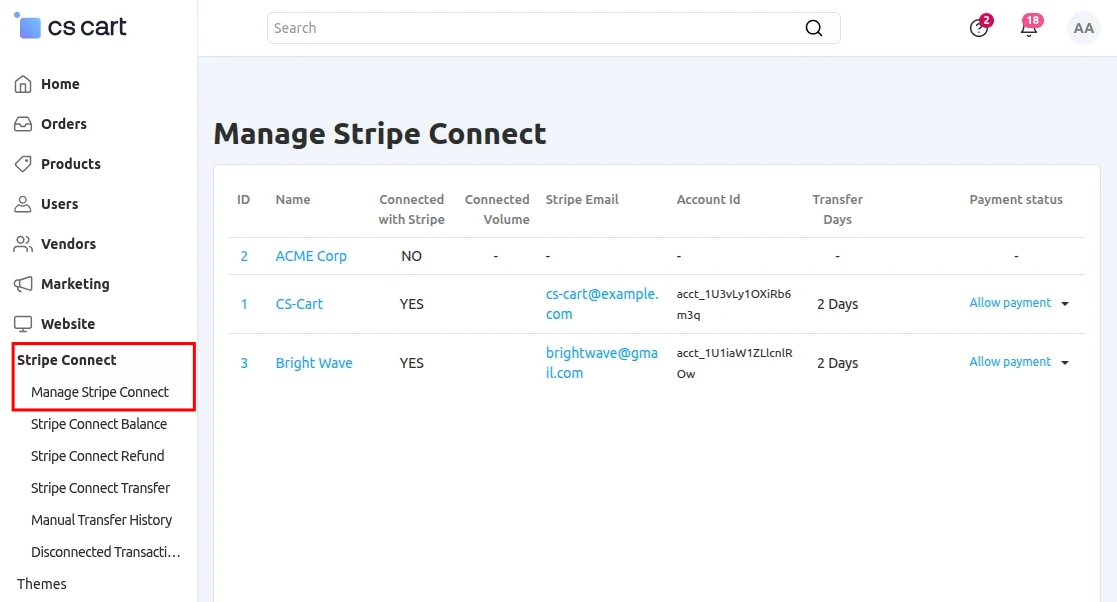Click the ACME Corp vendor link
The height and width of the screenshot is (602, 1117).
tap(311, 256)
